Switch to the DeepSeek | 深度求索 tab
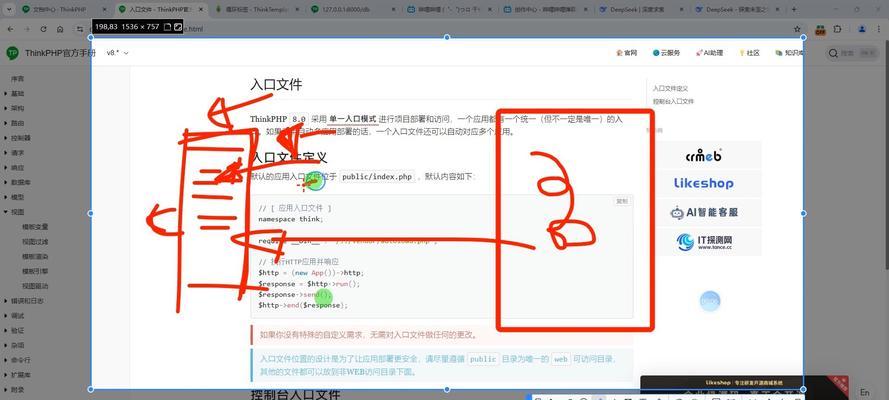Viewport: 889px width, 400px height. coord(642,10)
